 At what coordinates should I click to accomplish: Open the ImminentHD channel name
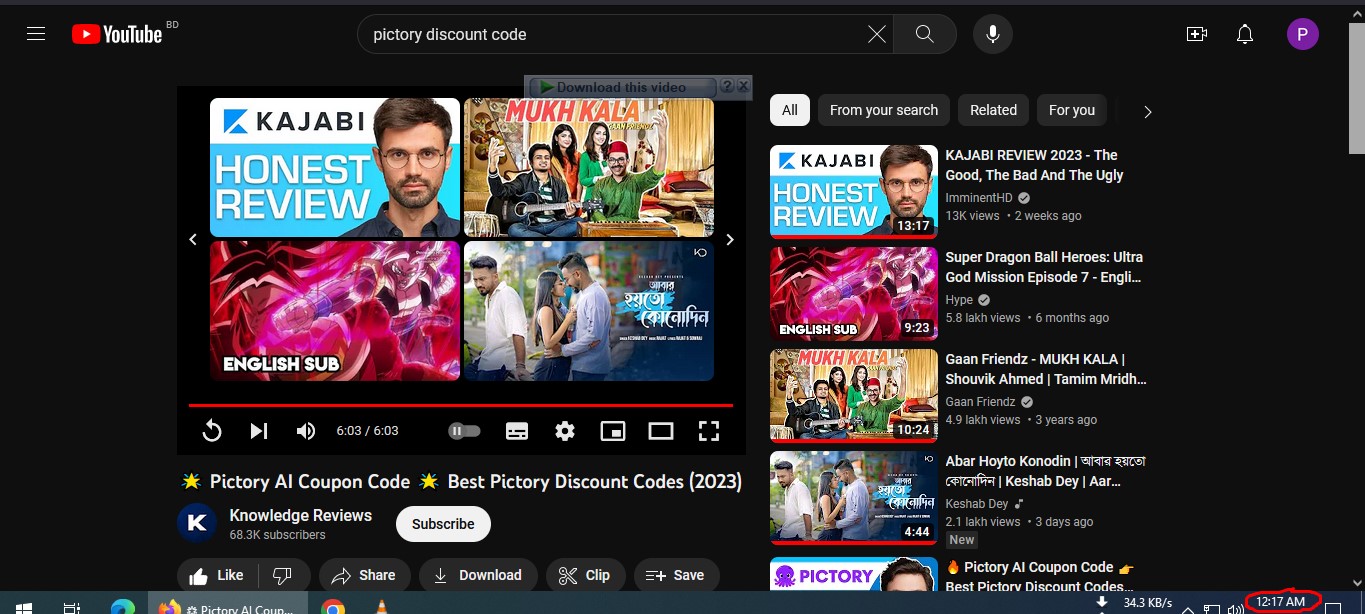pyautogui.click(x=979, y=198)
